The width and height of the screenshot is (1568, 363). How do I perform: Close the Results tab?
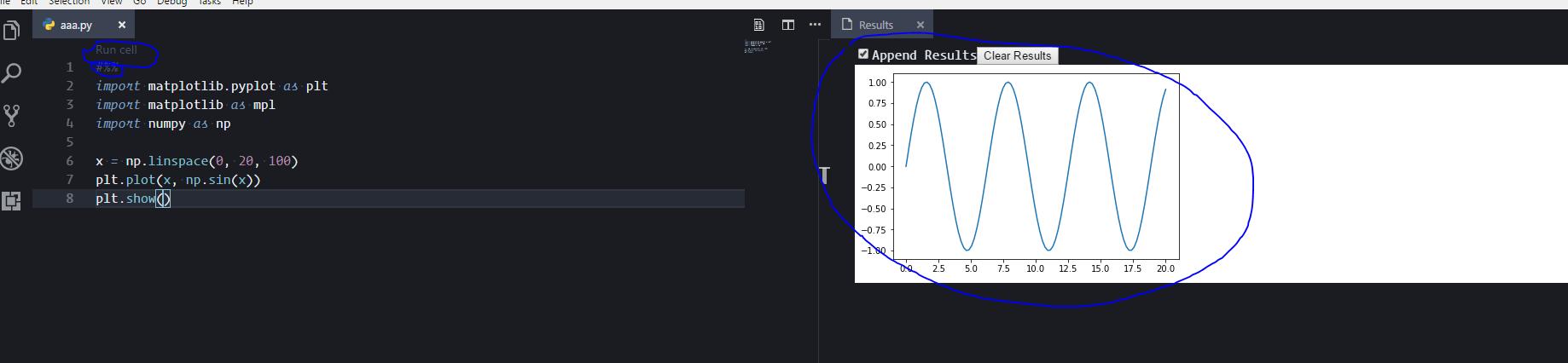(x=920, y=25)
